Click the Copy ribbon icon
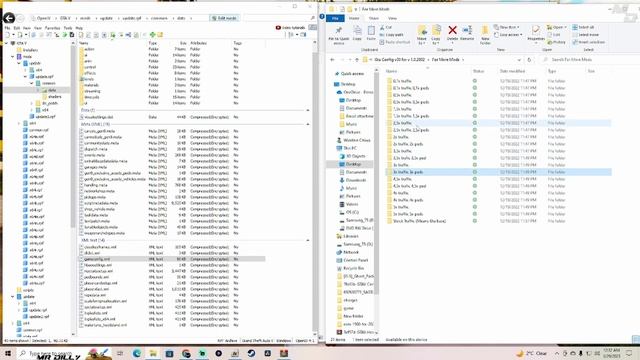Viewport: 640px width, 360px height. (x=357, y=33)
